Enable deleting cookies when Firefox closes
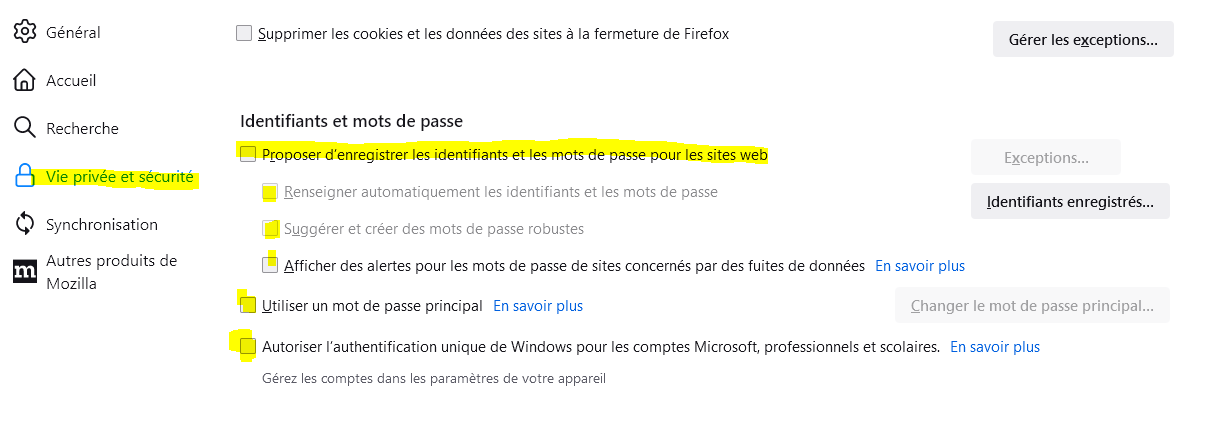The height and width of the screenshot is (441, 1229). (245, 34)
